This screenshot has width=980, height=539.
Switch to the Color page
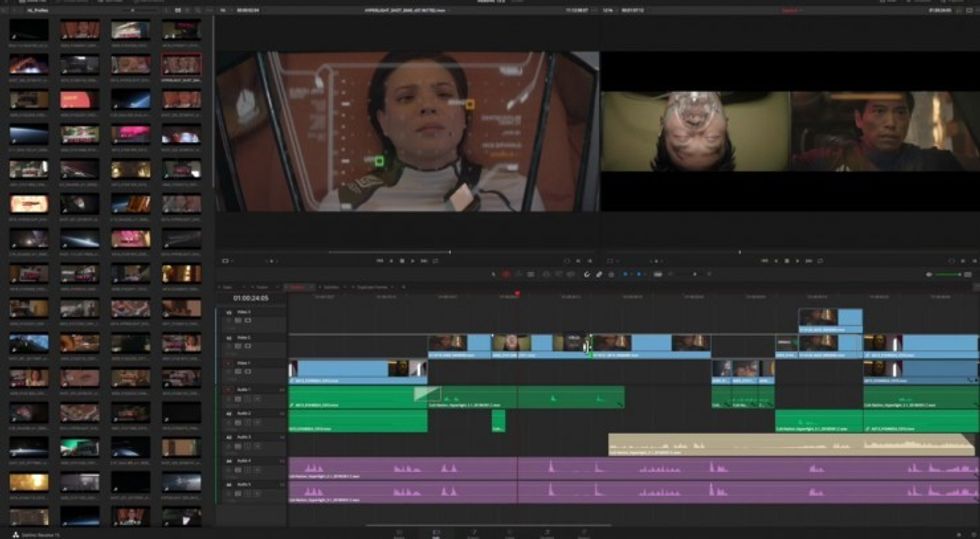[x=510, y=533]
